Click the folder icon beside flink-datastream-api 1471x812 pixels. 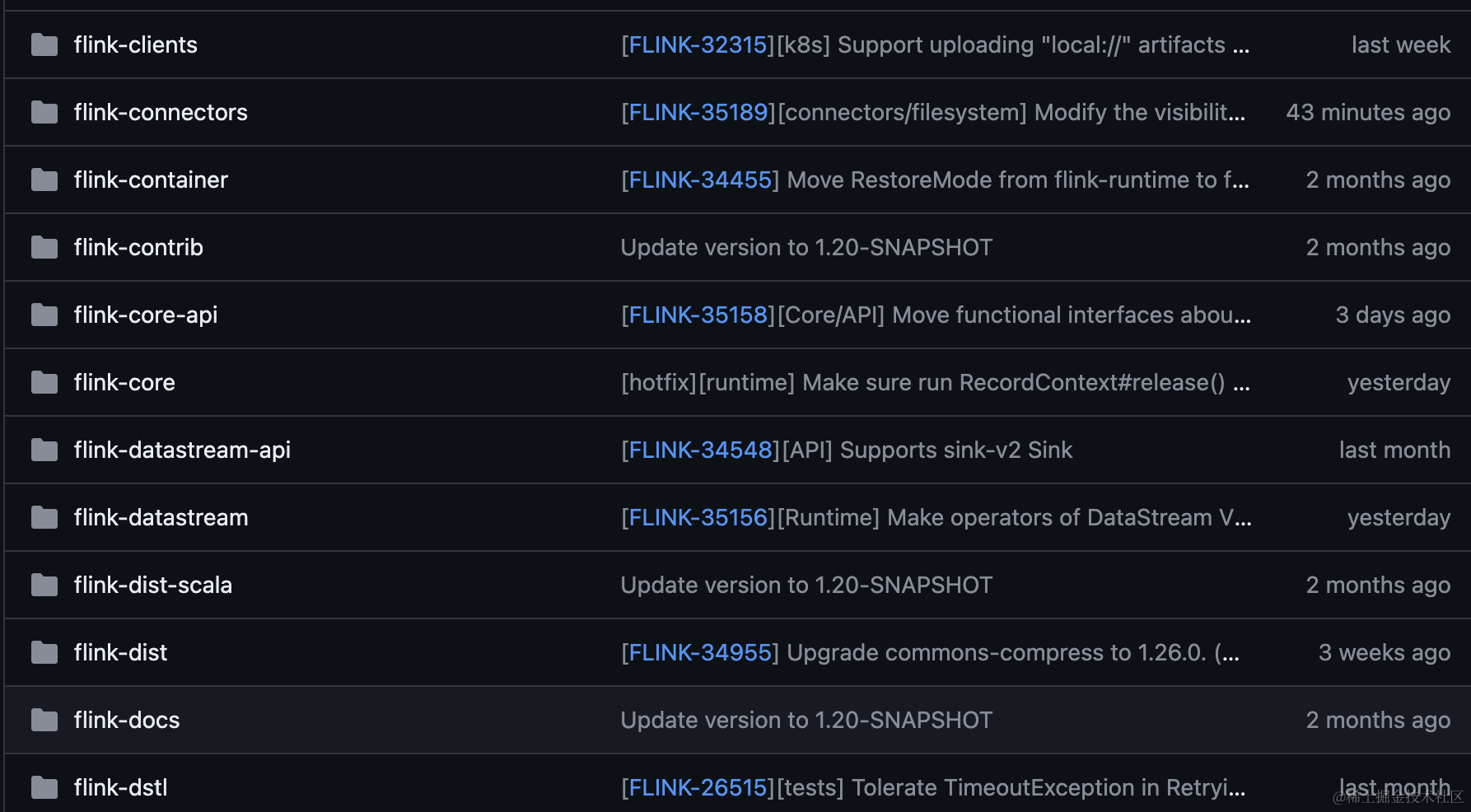pos(44,450)
